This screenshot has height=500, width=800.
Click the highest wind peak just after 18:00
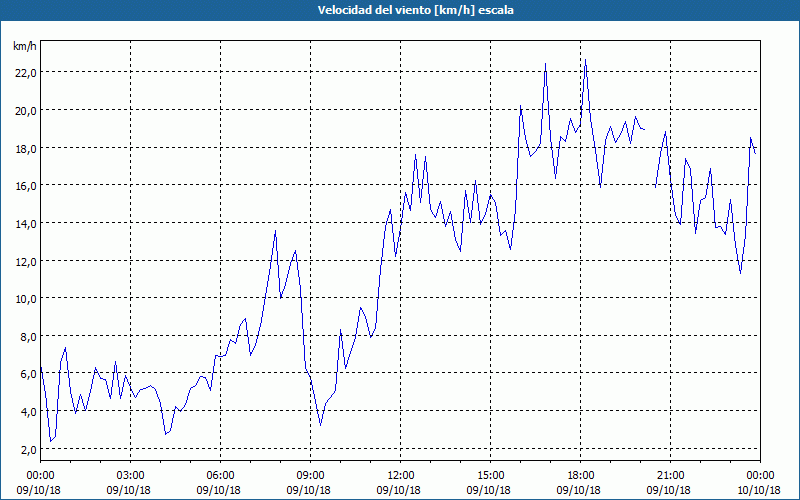585,60
